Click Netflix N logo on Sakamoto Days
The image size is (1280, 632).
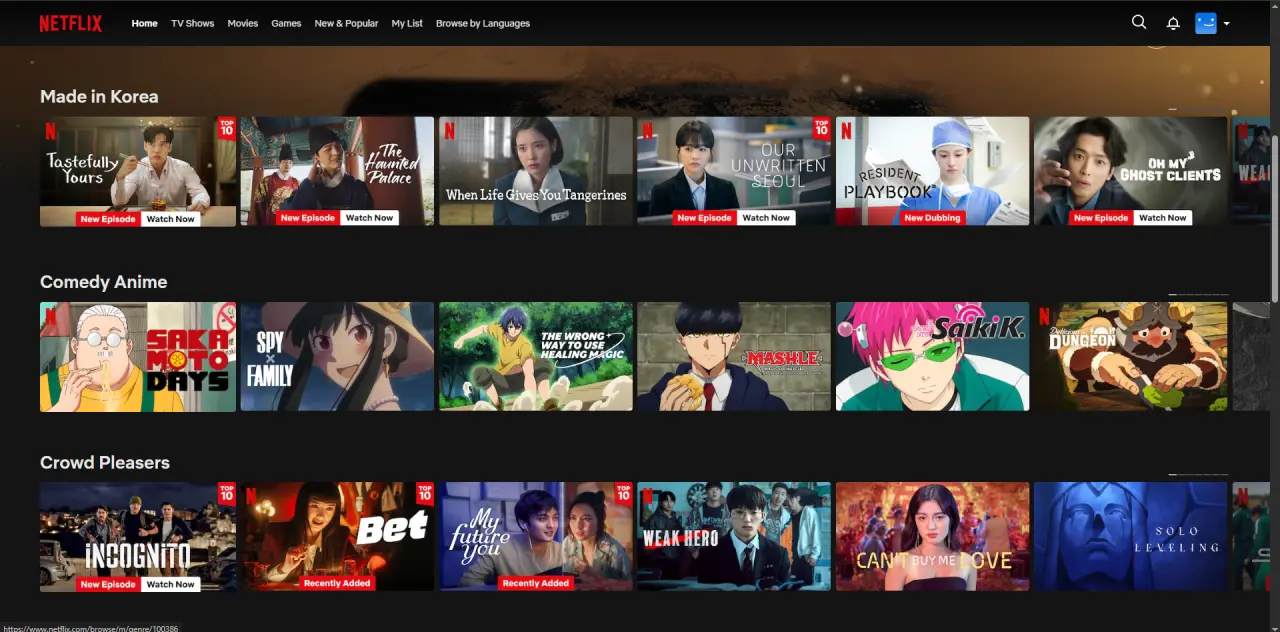[51, 316]
